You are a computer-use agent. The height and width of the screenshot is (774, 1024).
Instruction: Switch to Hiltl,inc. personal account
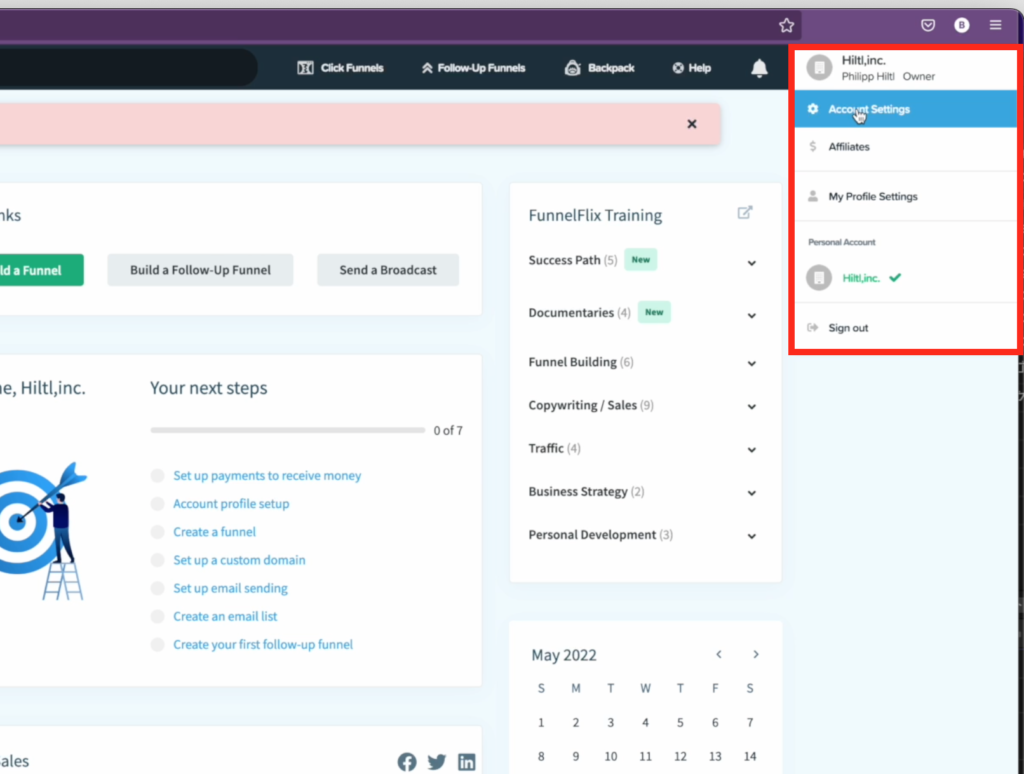pos(861,278)
